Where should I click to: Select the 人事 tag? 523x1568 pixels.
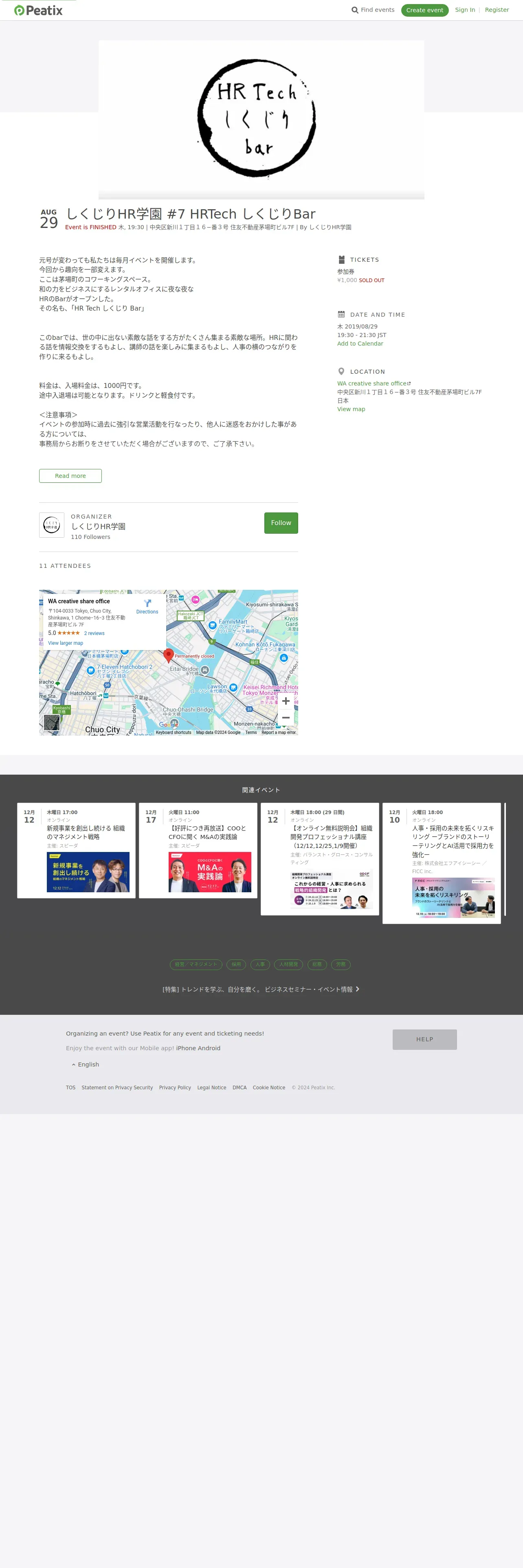pos(260,964)
